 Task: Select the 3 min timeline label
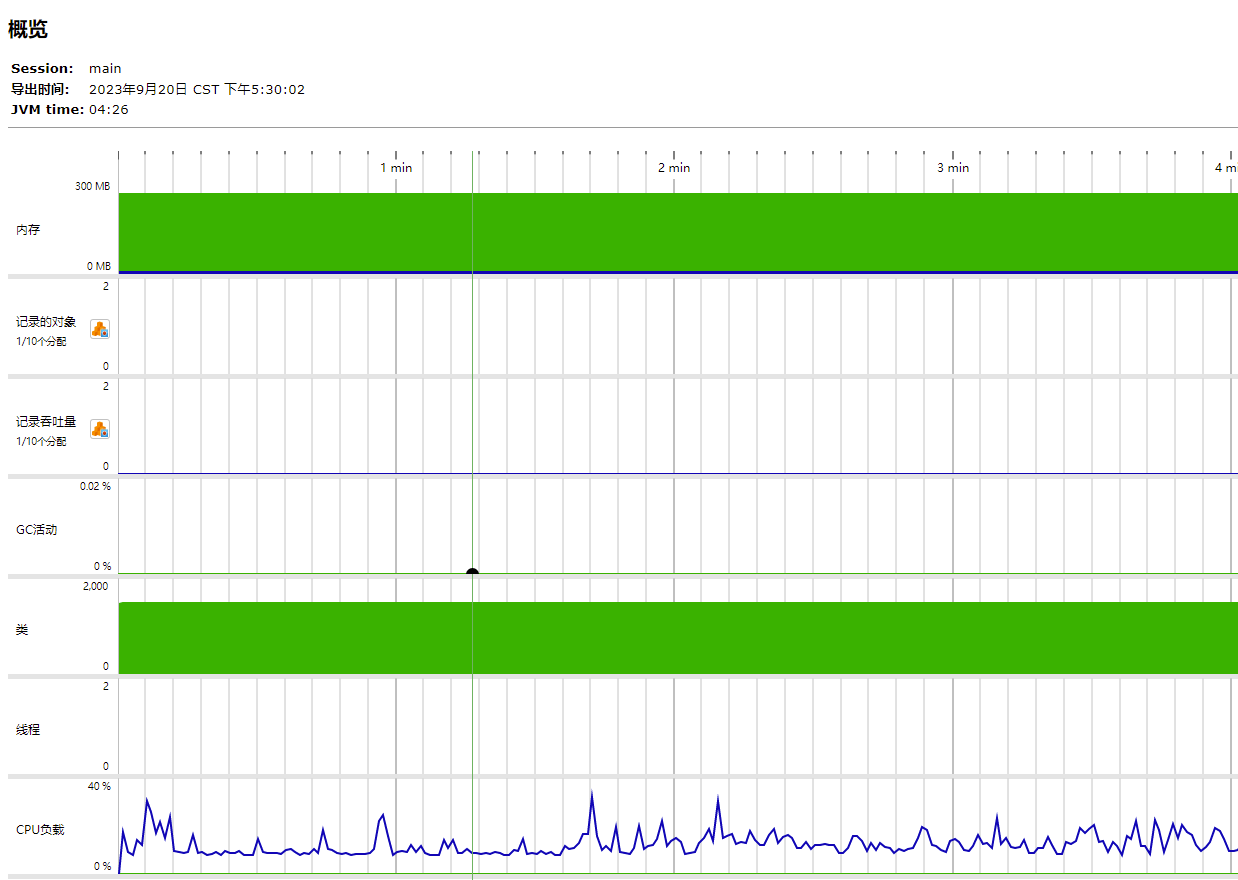(953, 168)
